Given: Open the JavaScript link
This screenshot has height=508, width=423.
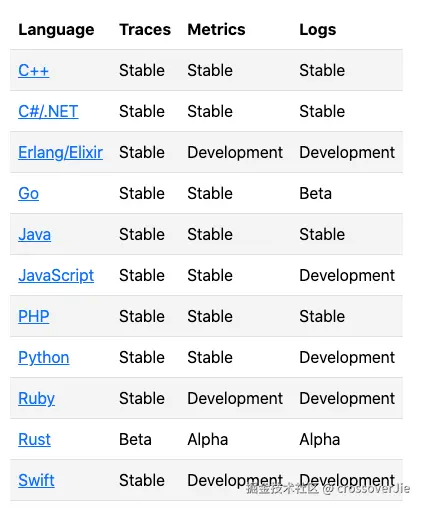Looking at the screenshot, I should click(56, 276).
